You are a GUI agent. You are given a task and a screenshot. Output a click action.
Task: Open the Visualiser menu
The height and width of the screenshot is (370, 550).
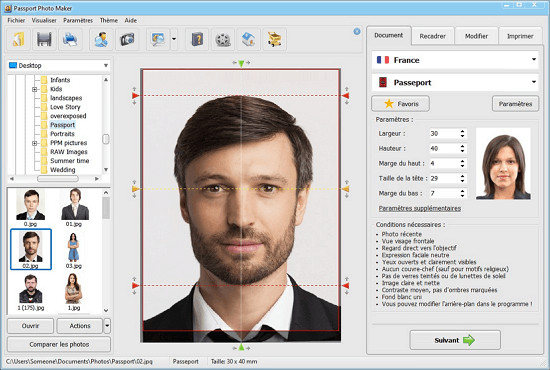click(x=44, y=20)
